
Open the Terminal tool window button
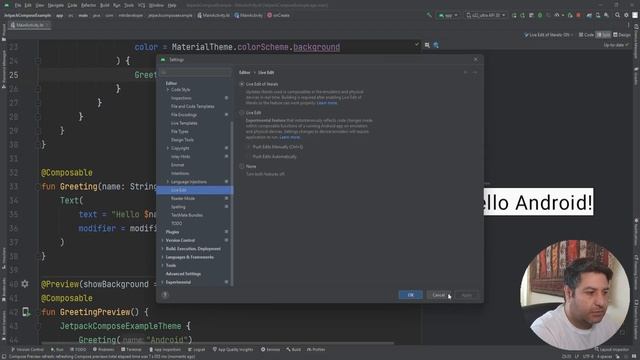[131, 349]
